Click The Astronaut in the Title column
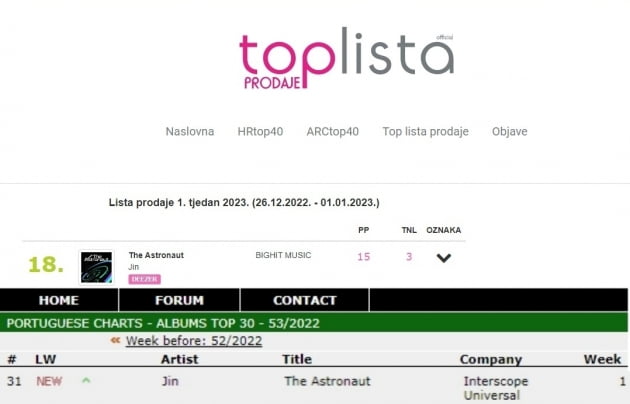 pos(327,381)
